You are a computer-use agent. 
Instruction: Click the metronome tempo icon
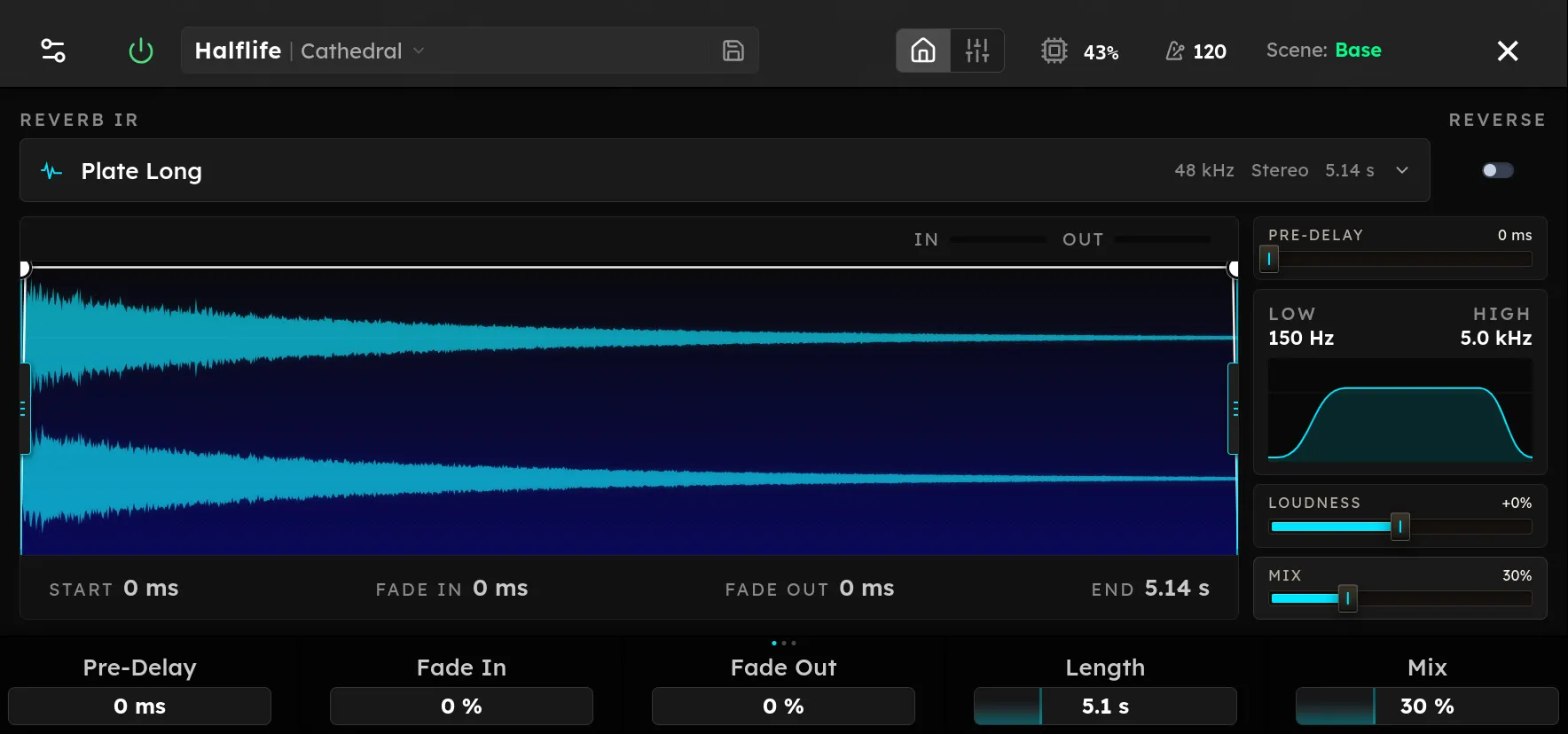tap(1174, 51)
